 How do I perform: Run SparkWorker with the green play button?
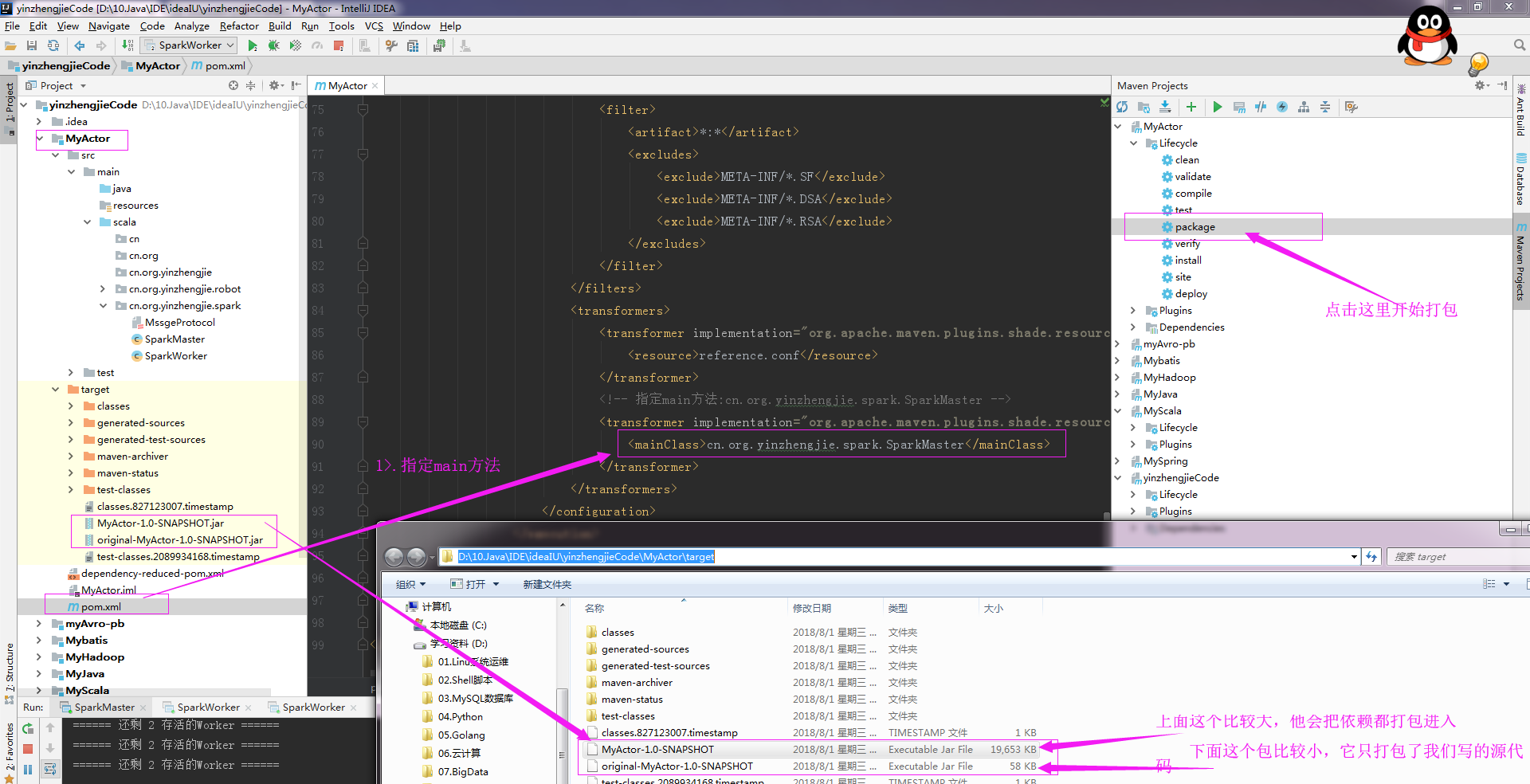[253, 46]
